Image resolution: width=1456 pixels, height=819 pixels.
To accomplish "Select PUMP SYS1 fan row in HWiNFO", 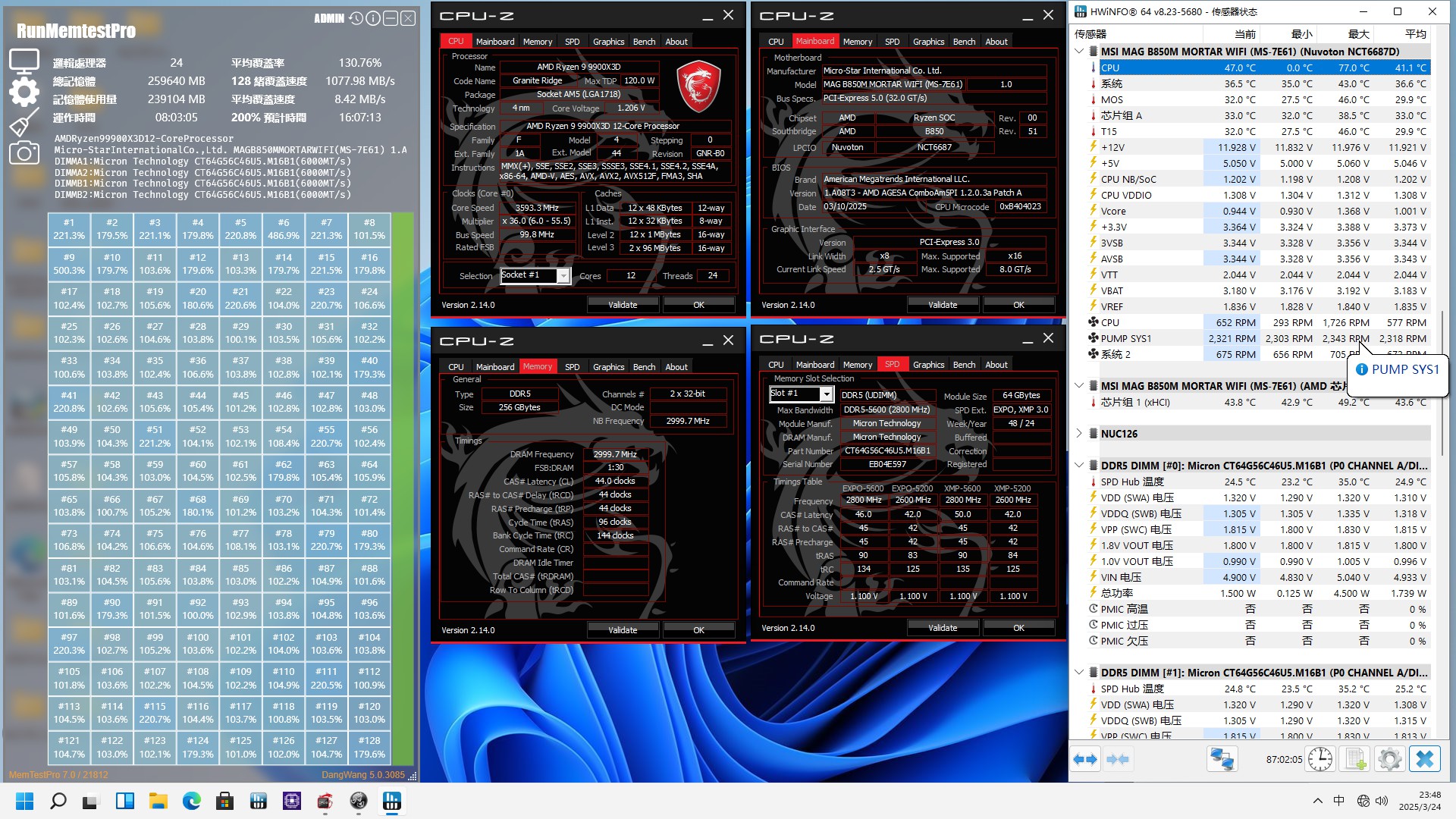I will click(1260, 338).
